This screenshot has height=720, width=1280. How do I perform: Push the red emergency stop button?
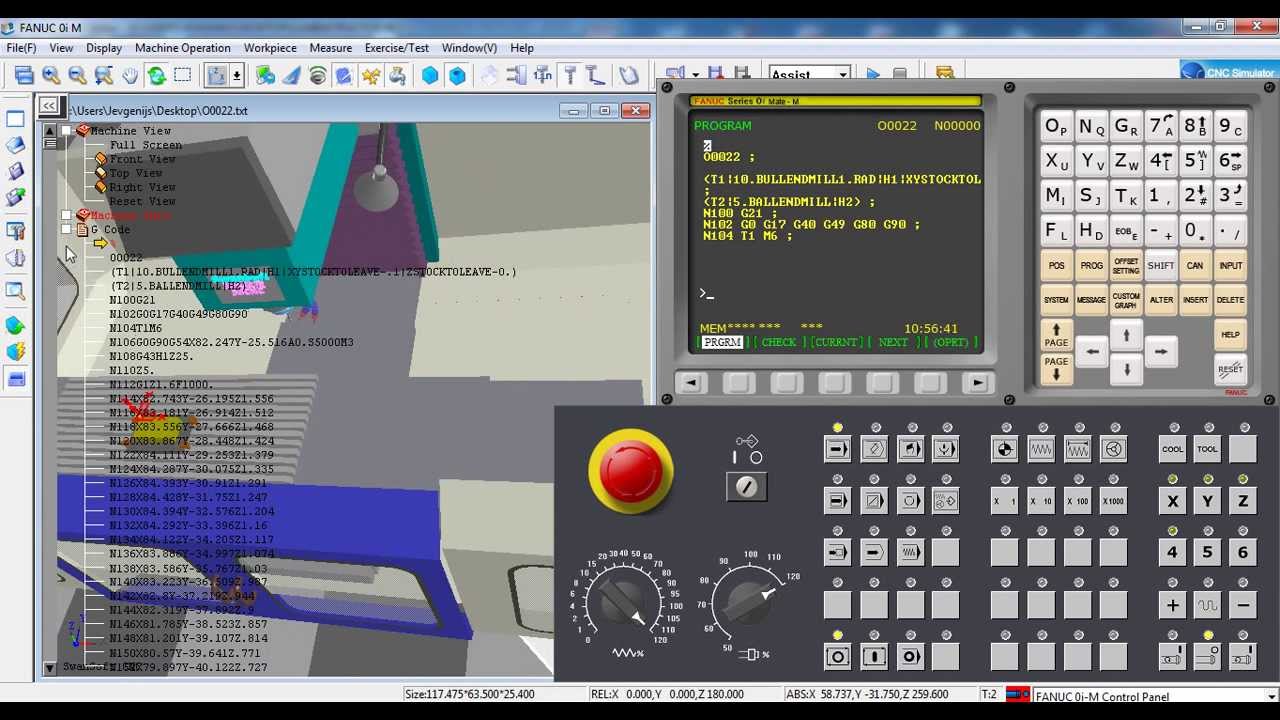point(631,470)
